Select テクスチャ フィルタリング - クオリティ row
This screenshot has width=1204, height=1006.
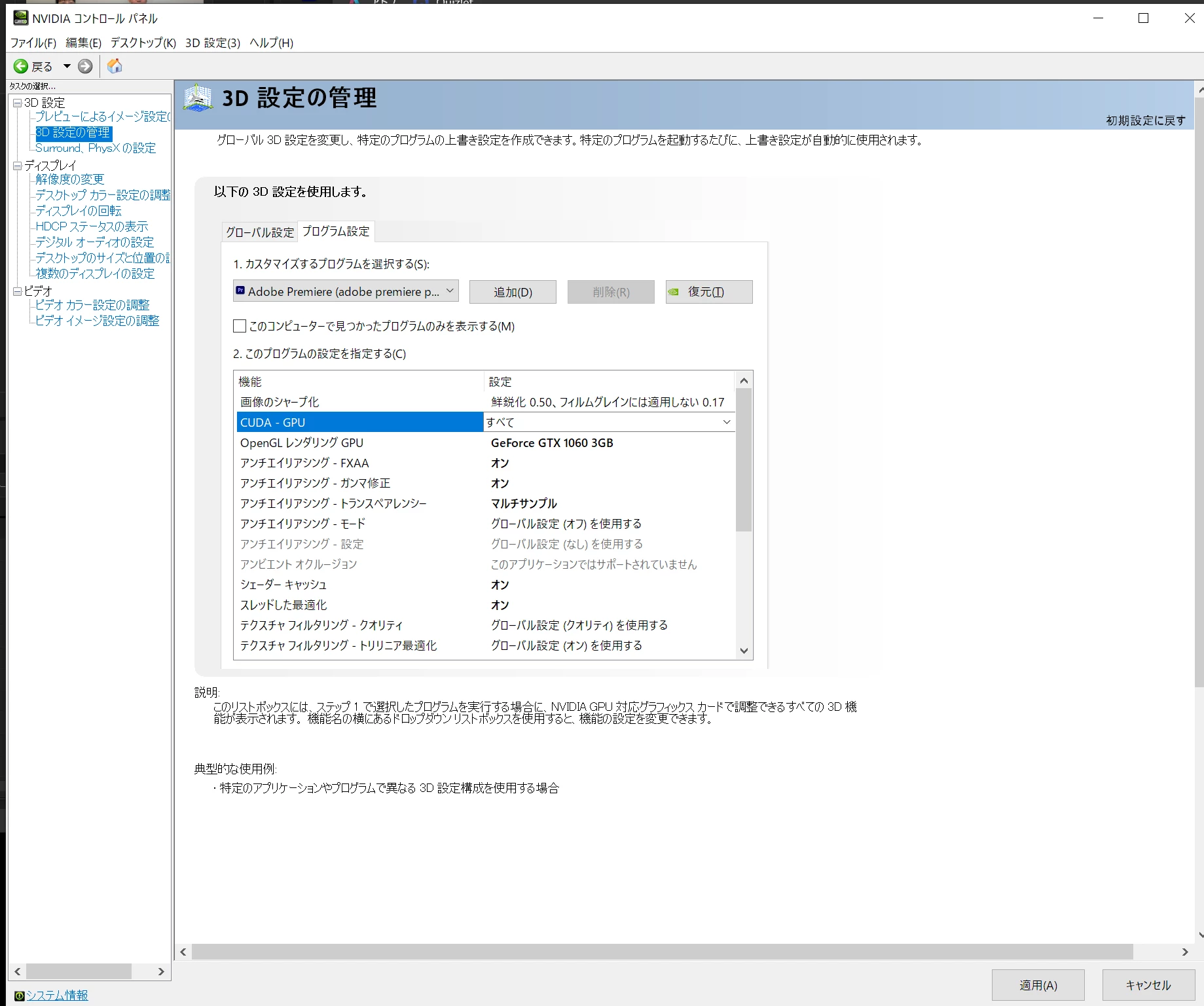pyautogui.click(x=485, y=625)
